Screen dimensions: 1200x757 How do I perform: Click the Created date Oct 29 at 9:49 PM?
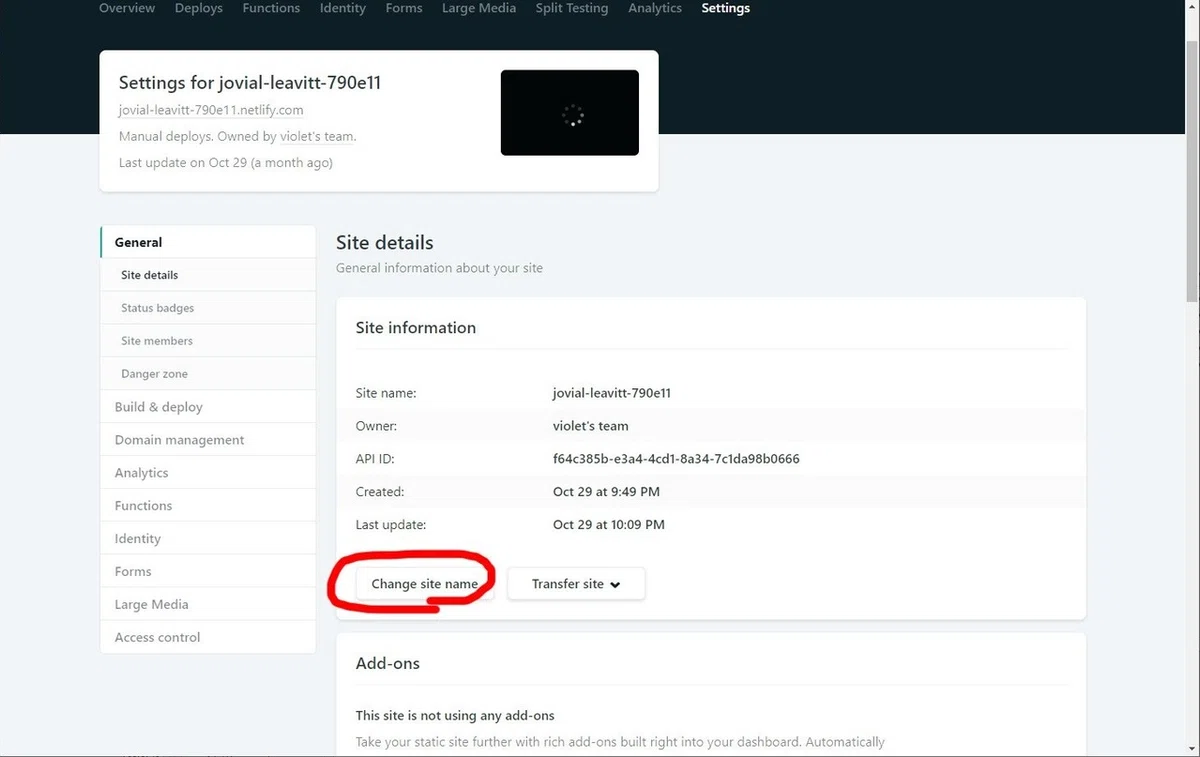pyautogui.click(x=606, y=492)
